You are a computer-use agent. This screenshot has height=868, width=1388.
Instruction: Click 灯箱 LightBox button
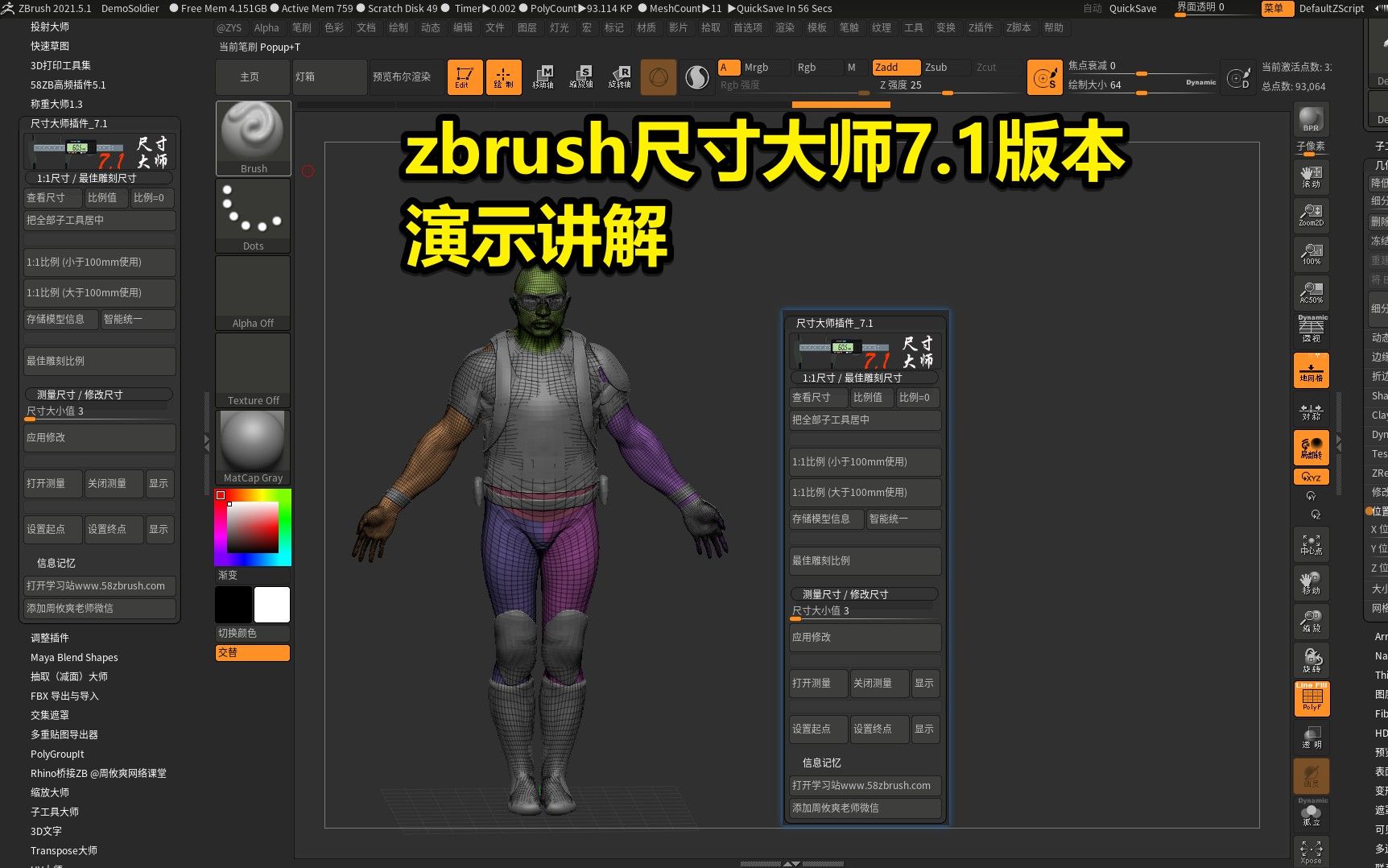(x=329, y=77)
